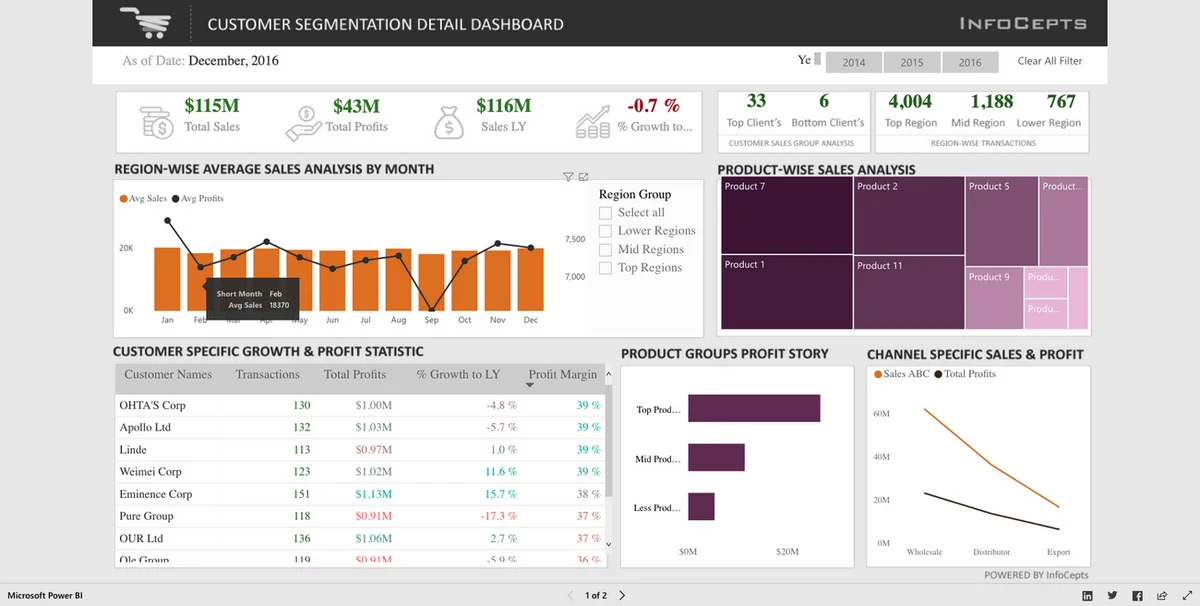Click previous page chevron near page counter
The height and width of the screenshot is (606, 1200).
tap(569, 594)
